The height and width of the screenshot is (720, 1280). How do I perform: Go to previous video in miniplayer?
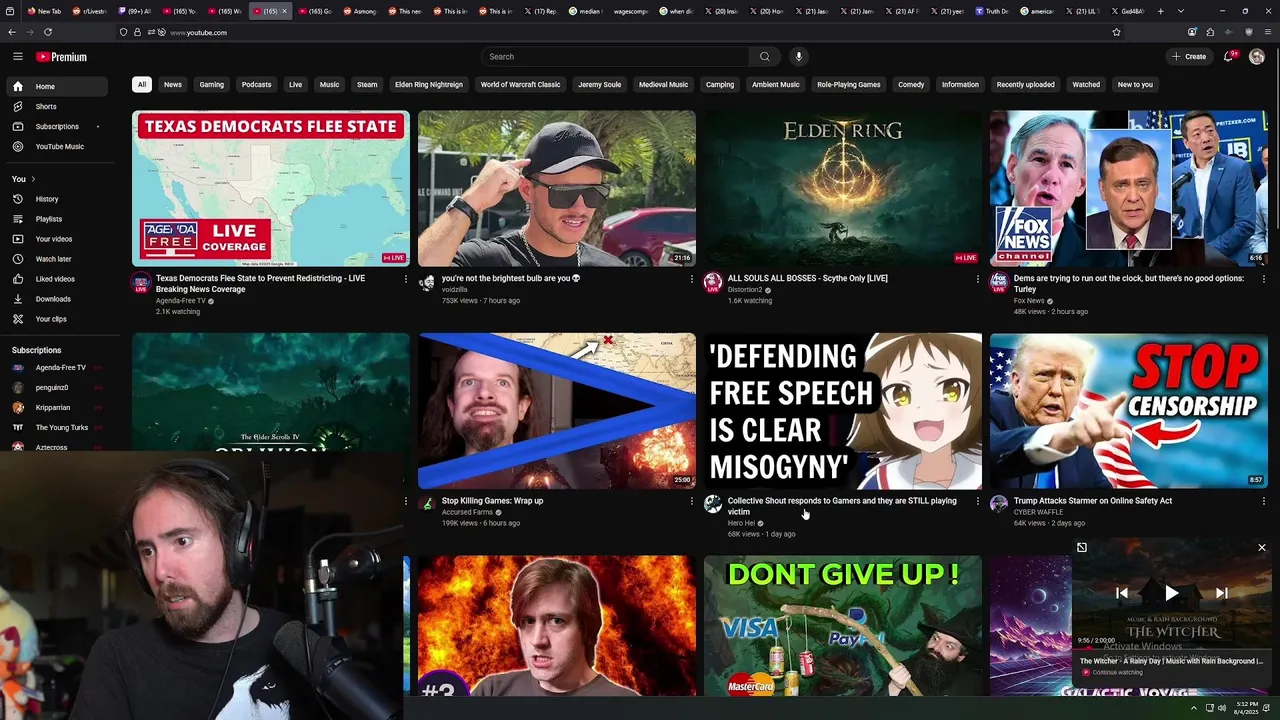click(1122, 593)
